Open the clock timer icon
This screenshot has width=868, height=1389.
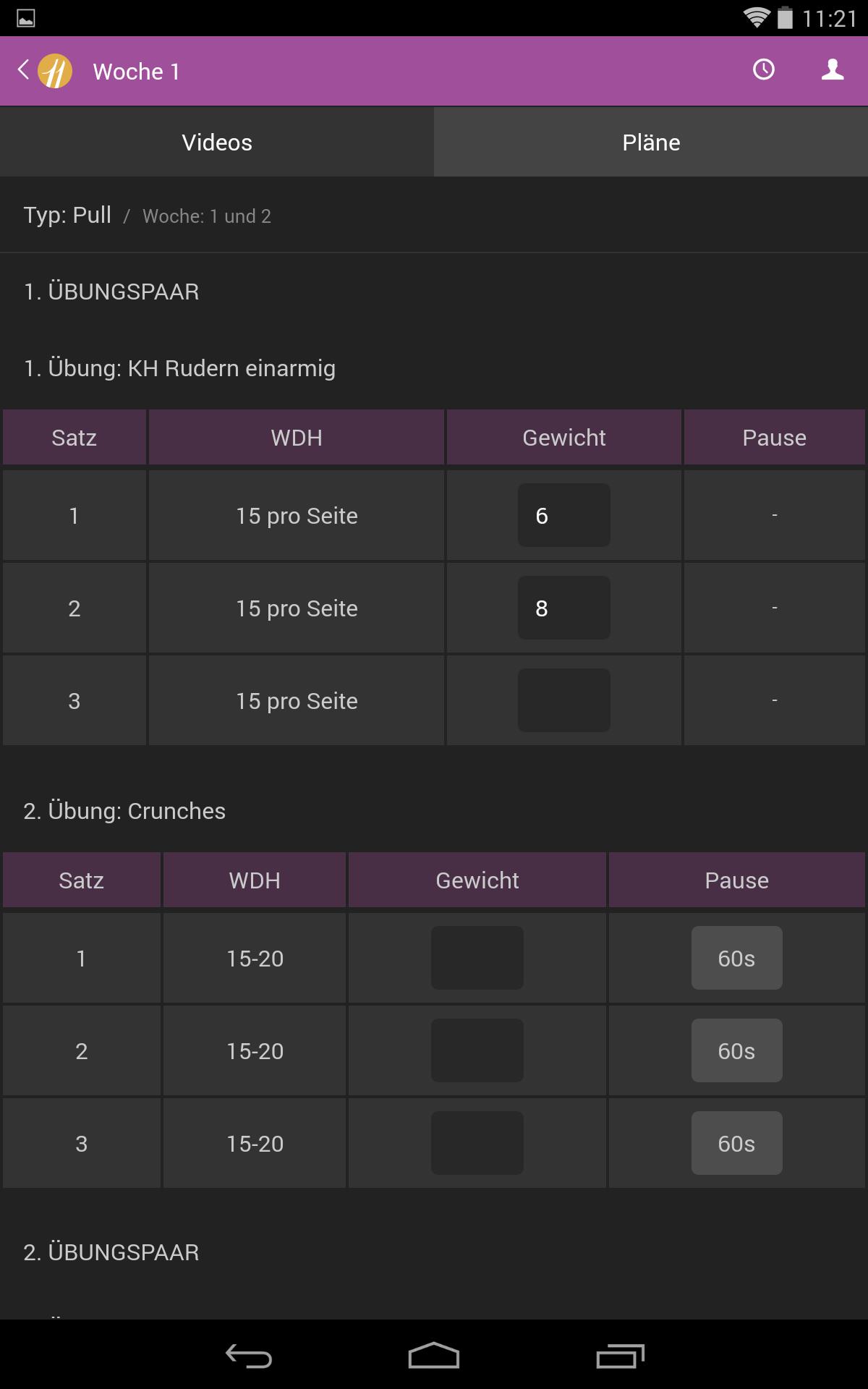tap(764, 70)
